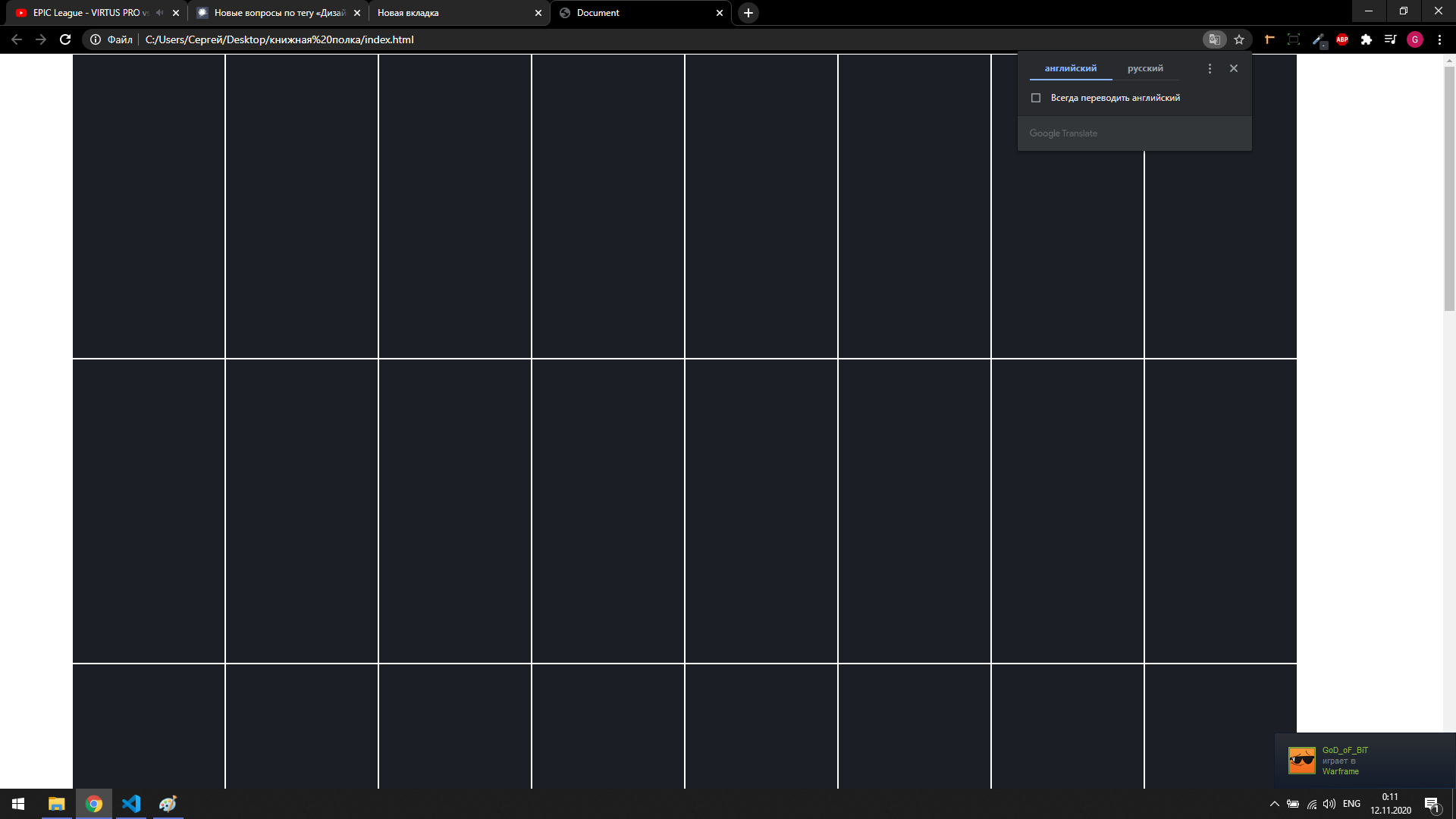Click the Google Translate label in popup
Screen dimensions: 1456x819
[1063, 133]
